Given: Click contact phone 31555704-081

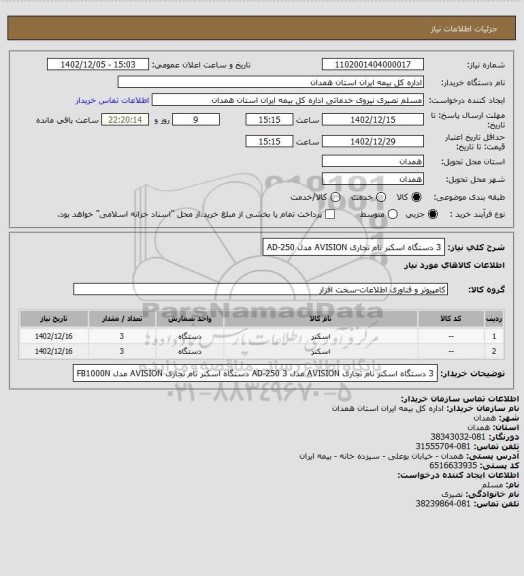Looking at the screenshot, I should (x=443, y=446).
